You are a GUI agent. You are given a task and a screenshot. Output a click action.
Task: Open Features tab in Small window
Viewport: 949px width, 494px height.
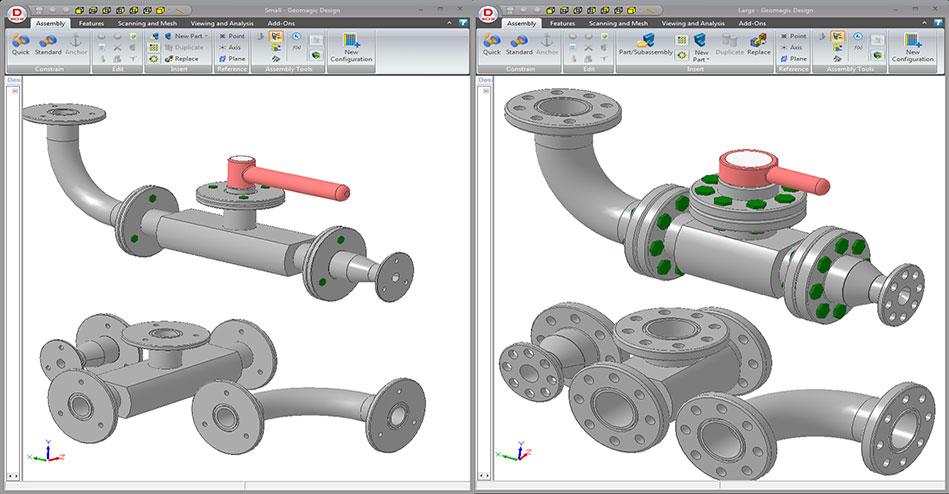(x=91, y=22)
